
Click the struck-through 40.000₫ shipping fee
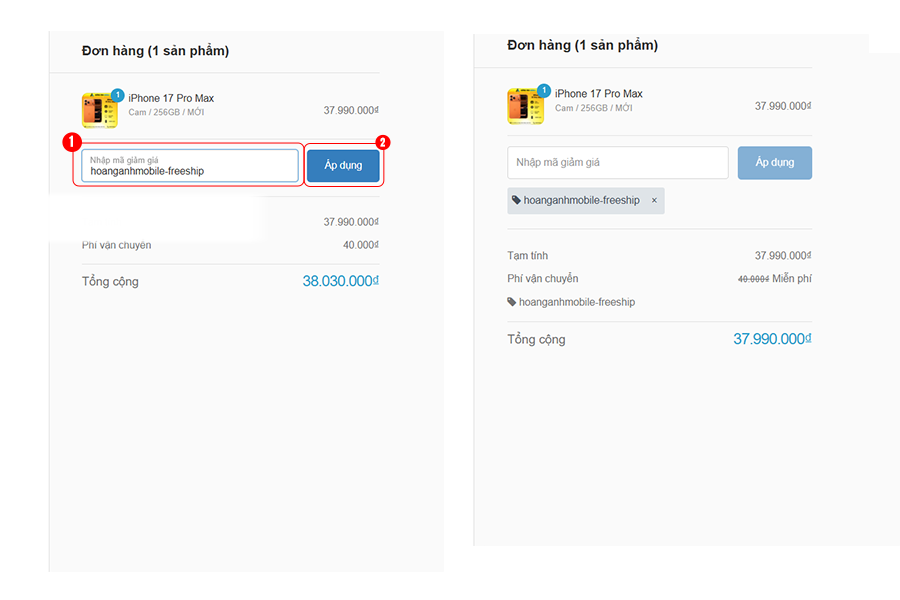point(753,279)
